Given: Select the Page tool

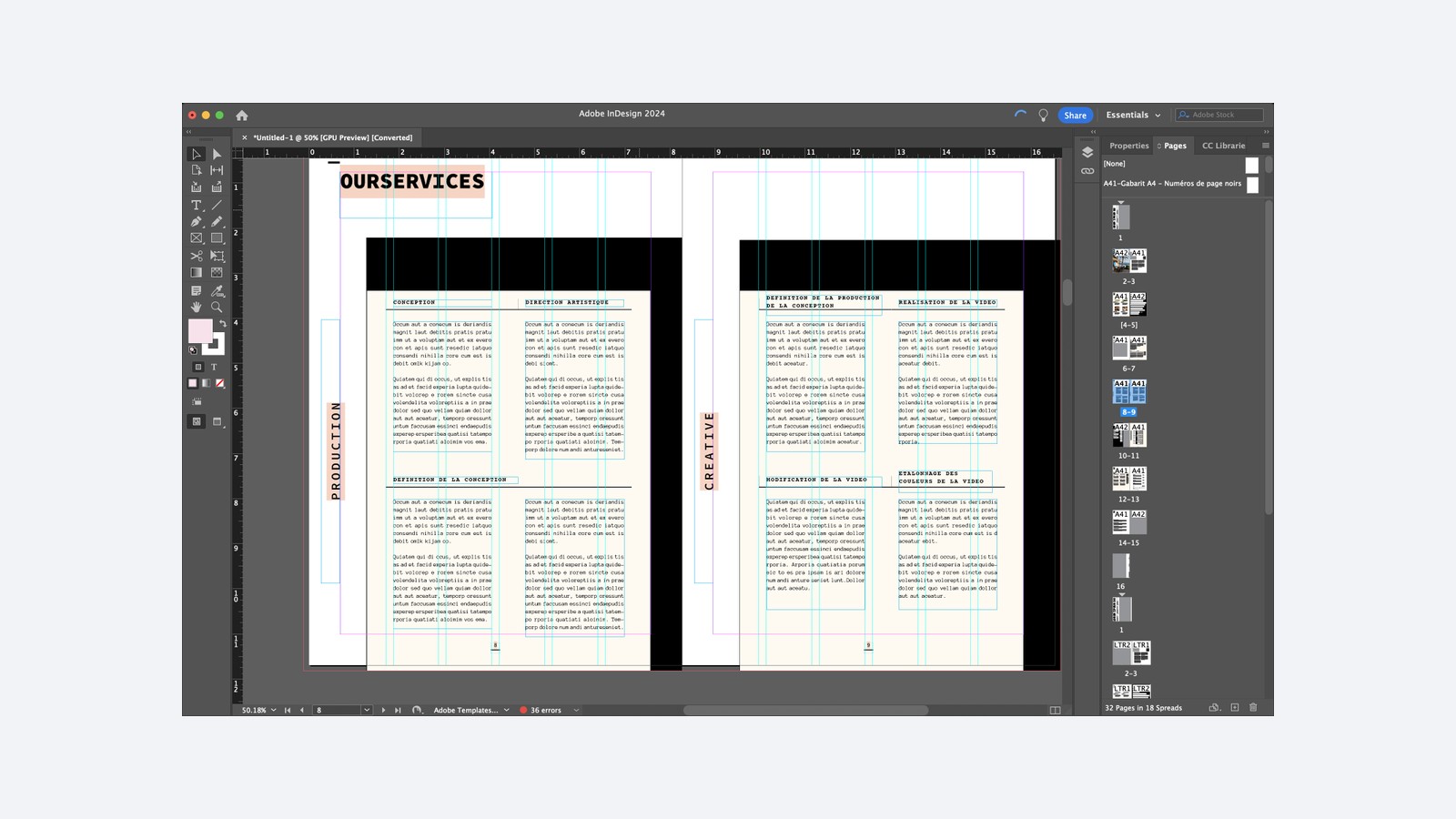Looking at the screenshot, I should (x=196, y=170).
